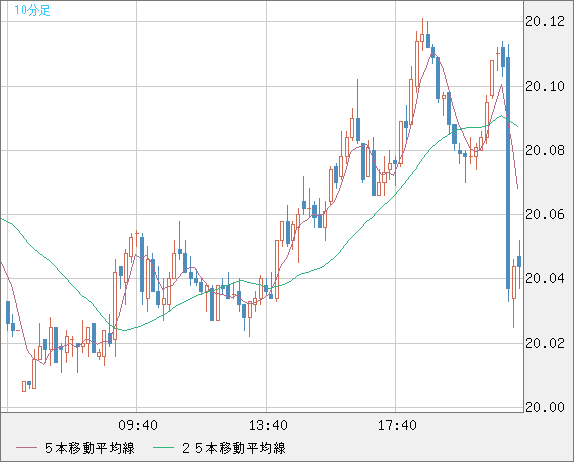The width and height of the screenshot is (574, 462).
Task: Click the 20.10 price axis label
Action: 545,86
